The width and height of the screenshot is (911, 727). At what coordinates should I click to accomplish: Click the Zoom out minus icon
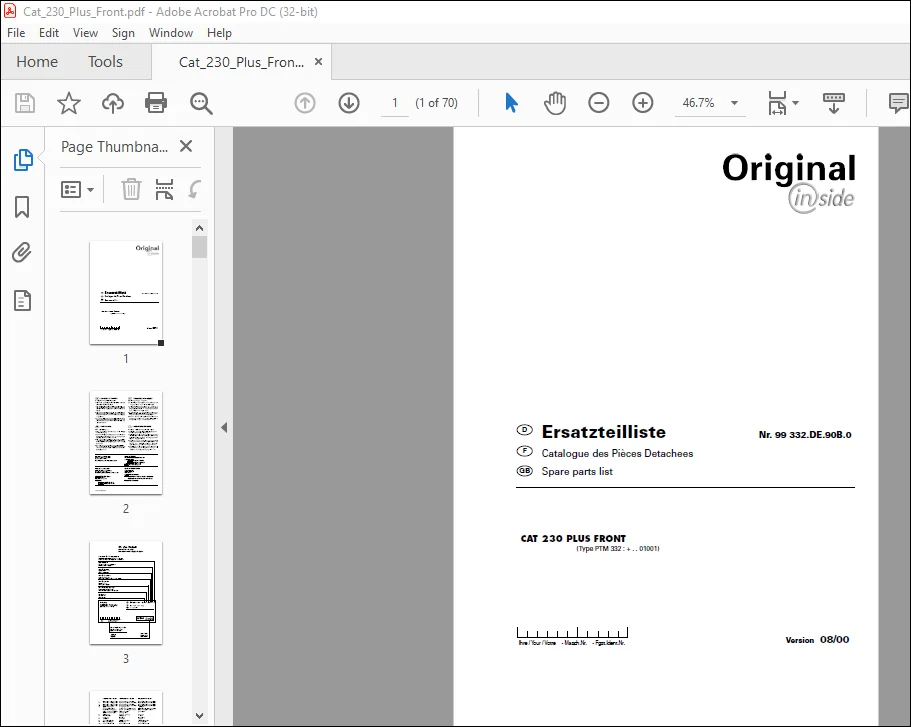tap(598, 103)
